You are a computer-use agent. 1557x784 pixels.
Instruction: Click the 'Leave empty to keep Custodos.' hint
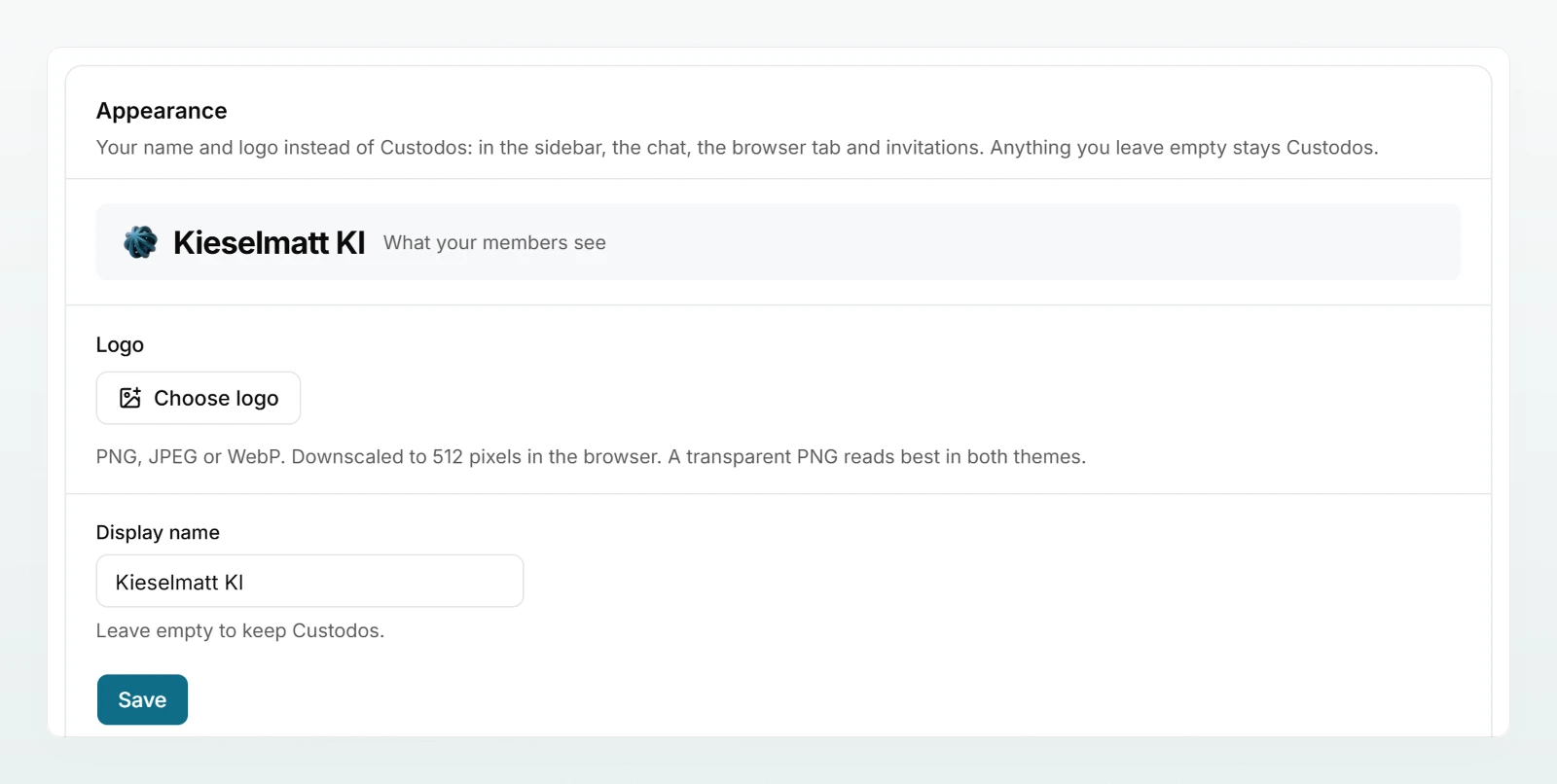pos(240,630)
